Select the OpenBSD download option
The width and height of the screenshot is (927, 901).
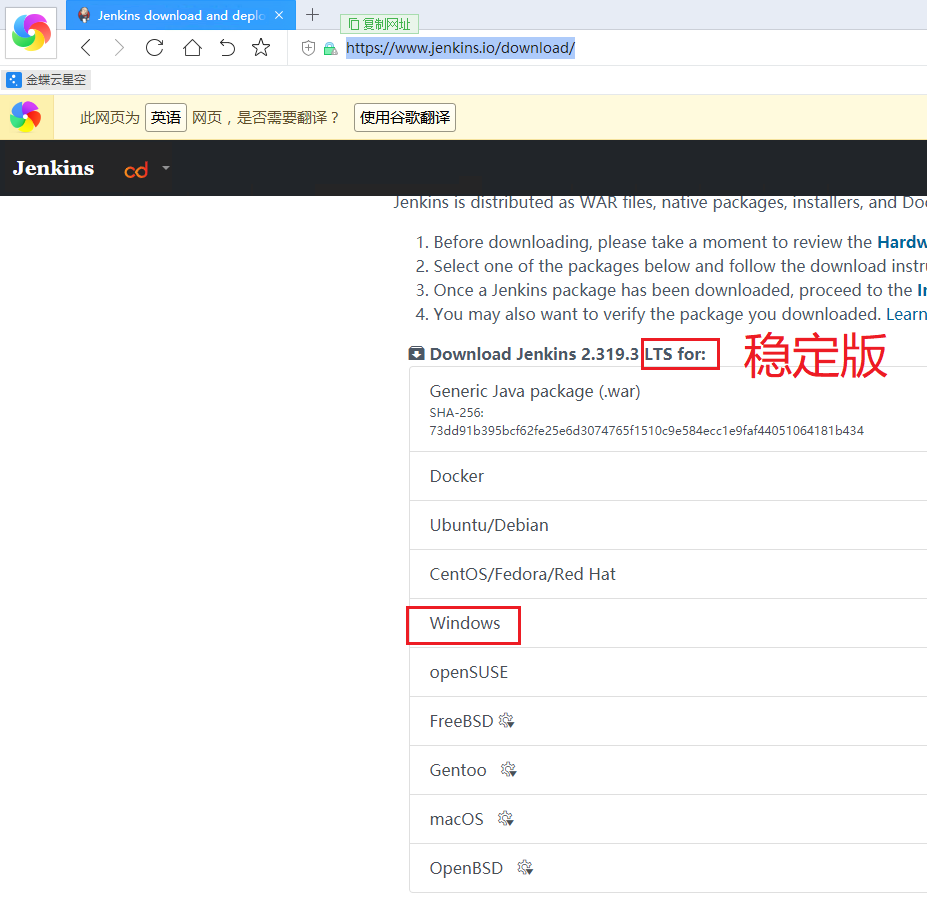[668, 868]
